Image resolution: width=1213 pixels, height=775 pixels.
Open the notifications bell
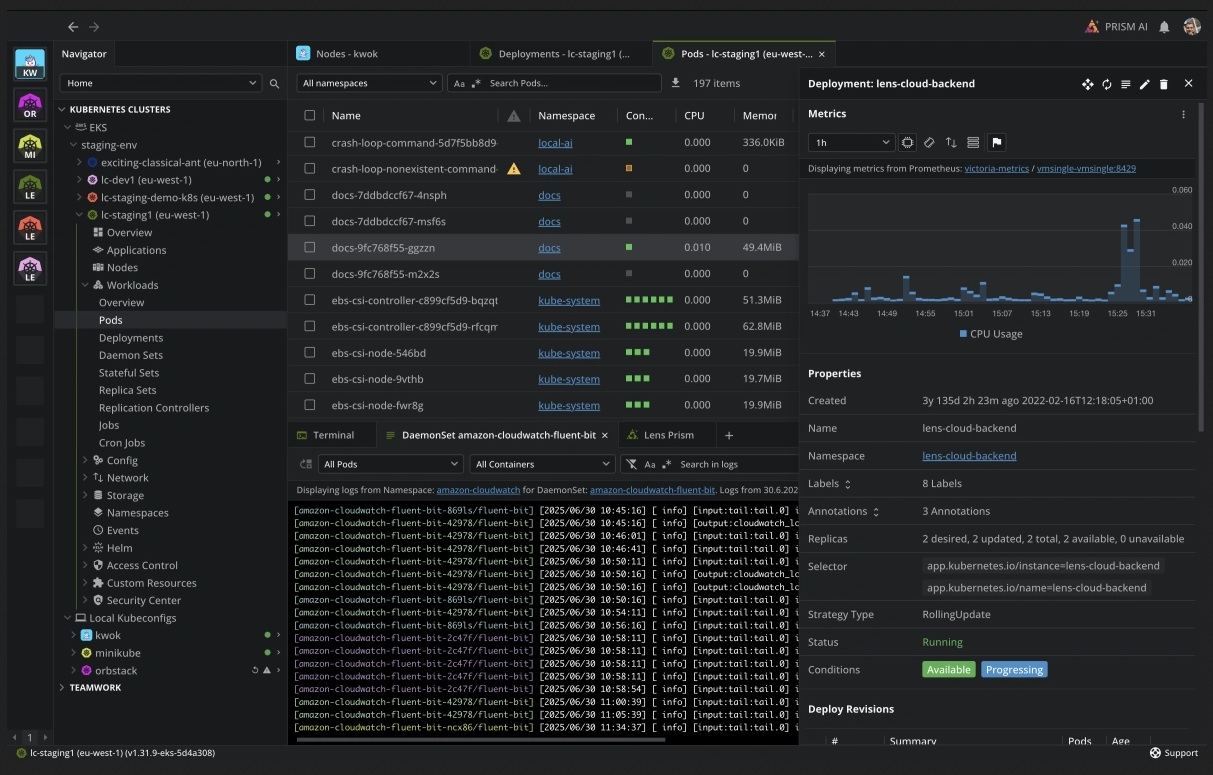[1164, 27]
